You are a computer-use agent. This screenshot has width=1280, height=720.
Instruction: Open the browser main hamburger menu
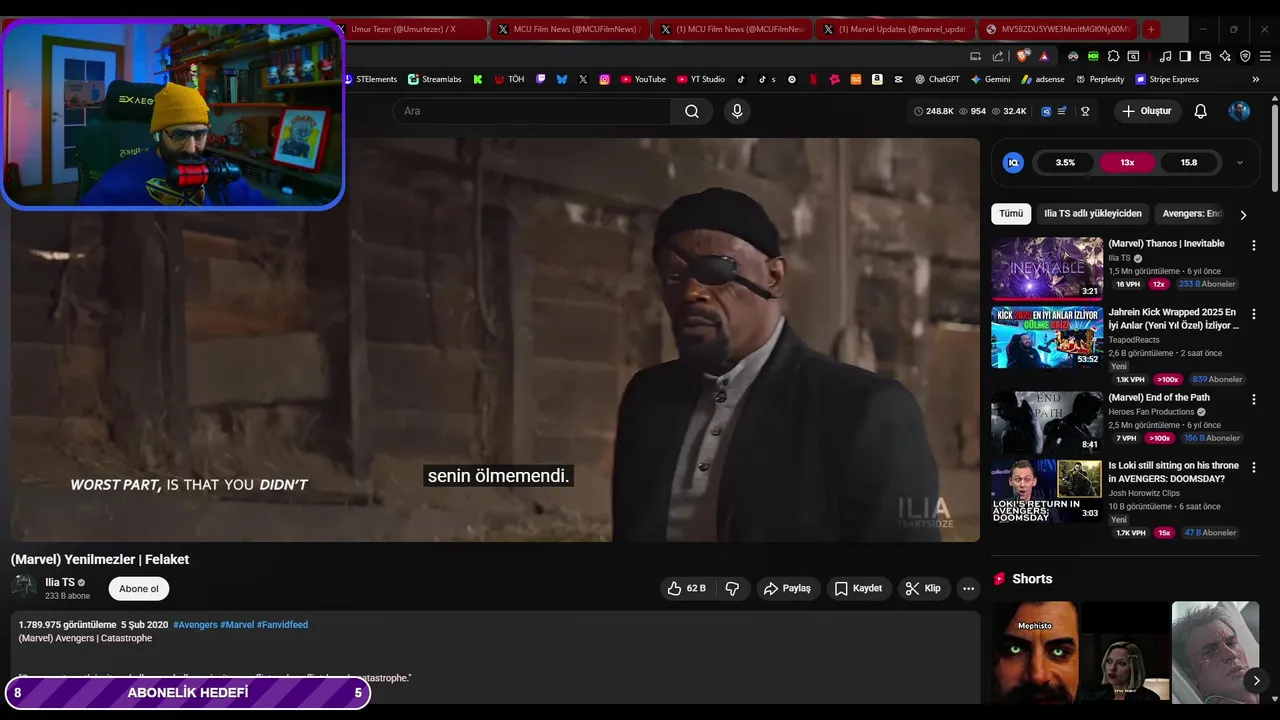click(x=1265, y=56)
